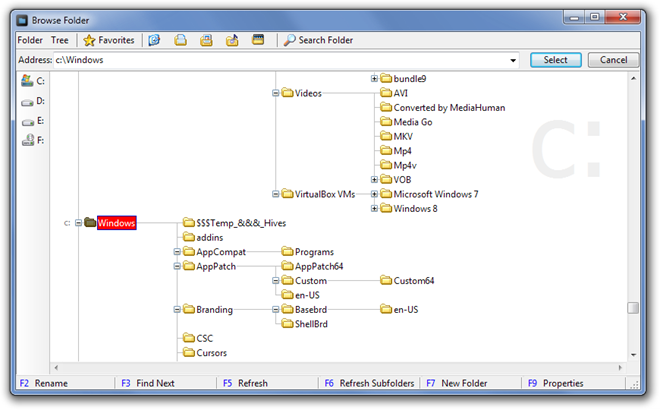
Task: Select the Media Go folder
Action: (x=406, y=122)
